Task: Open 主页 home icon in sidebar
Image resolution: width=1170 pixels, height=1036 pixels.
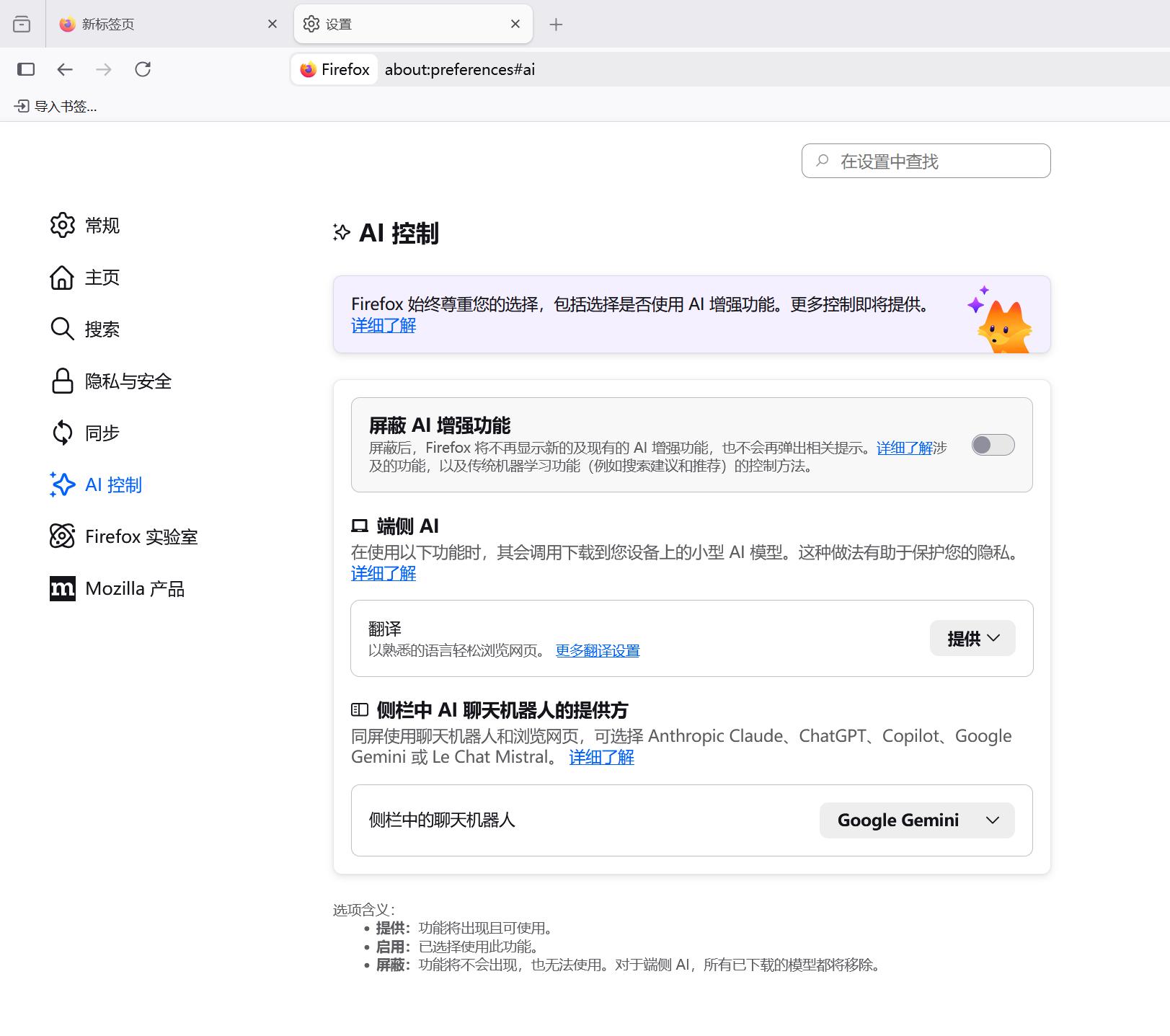Action: pyautogui.click(x=62, y=278)
